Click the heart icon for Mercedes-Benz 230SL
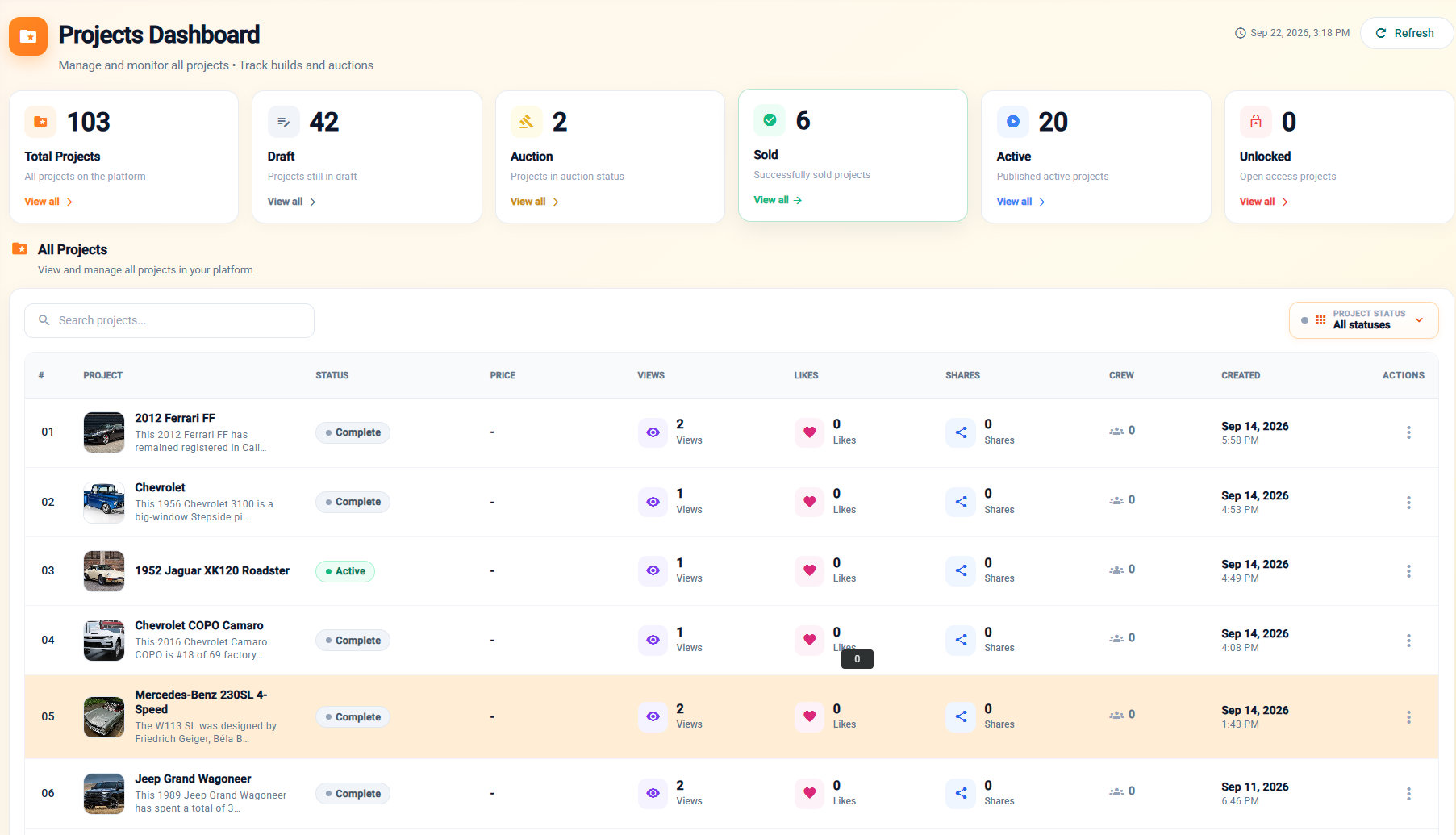Screen dimensions: 1456x835 [809, 716]
